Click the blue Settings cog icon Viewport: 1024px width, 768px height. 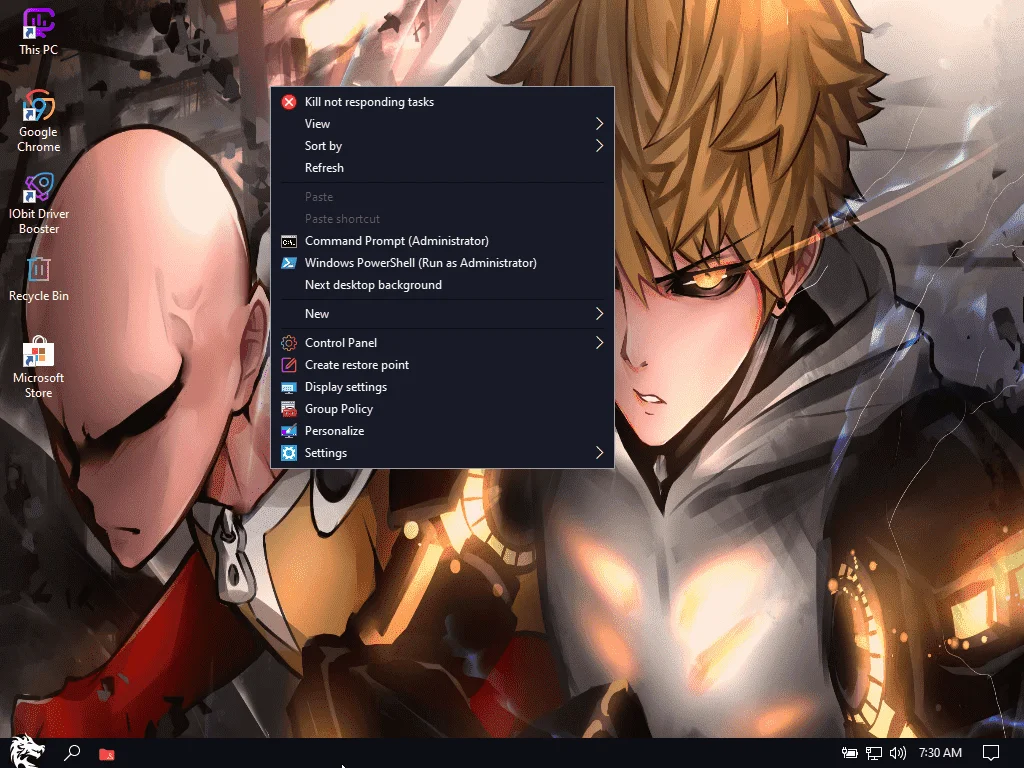pos(289,453)
